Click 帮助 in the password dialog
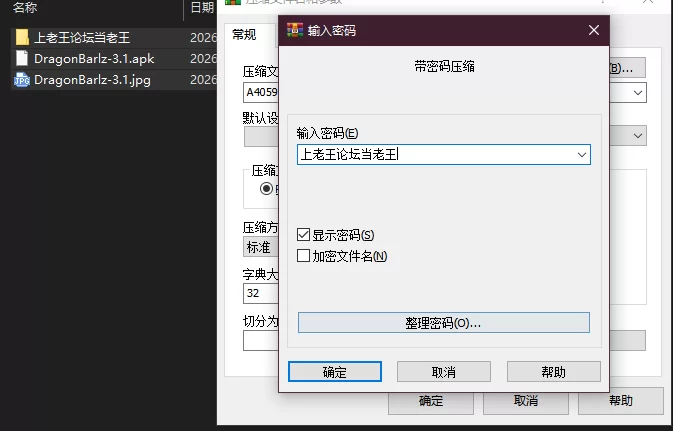The image size is (673, 431). [x=554, y=372]
